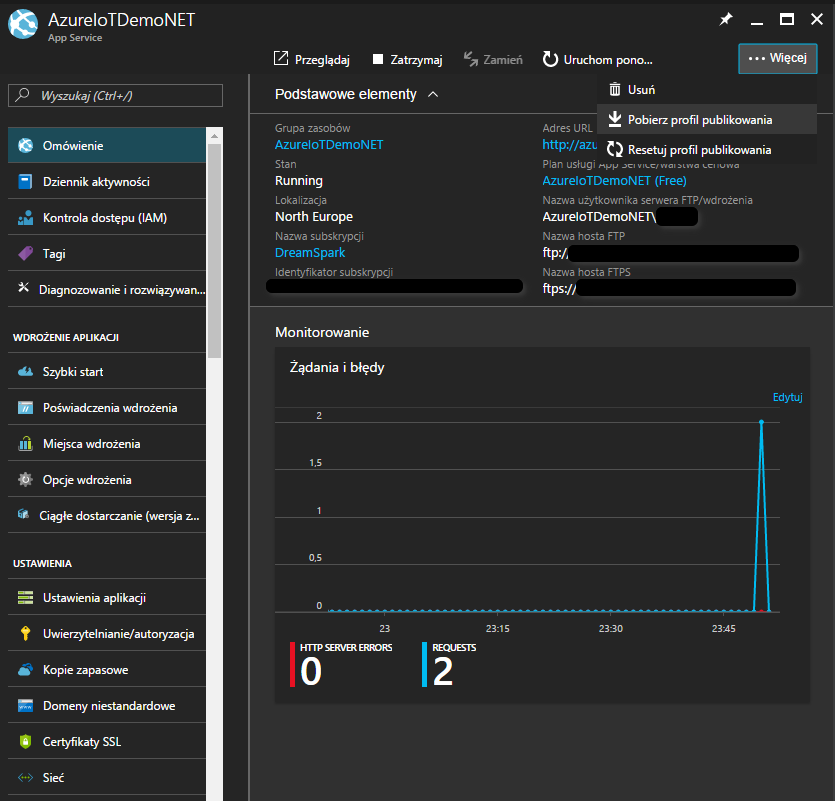Pin the blade with the pin icon

point(726,20)
